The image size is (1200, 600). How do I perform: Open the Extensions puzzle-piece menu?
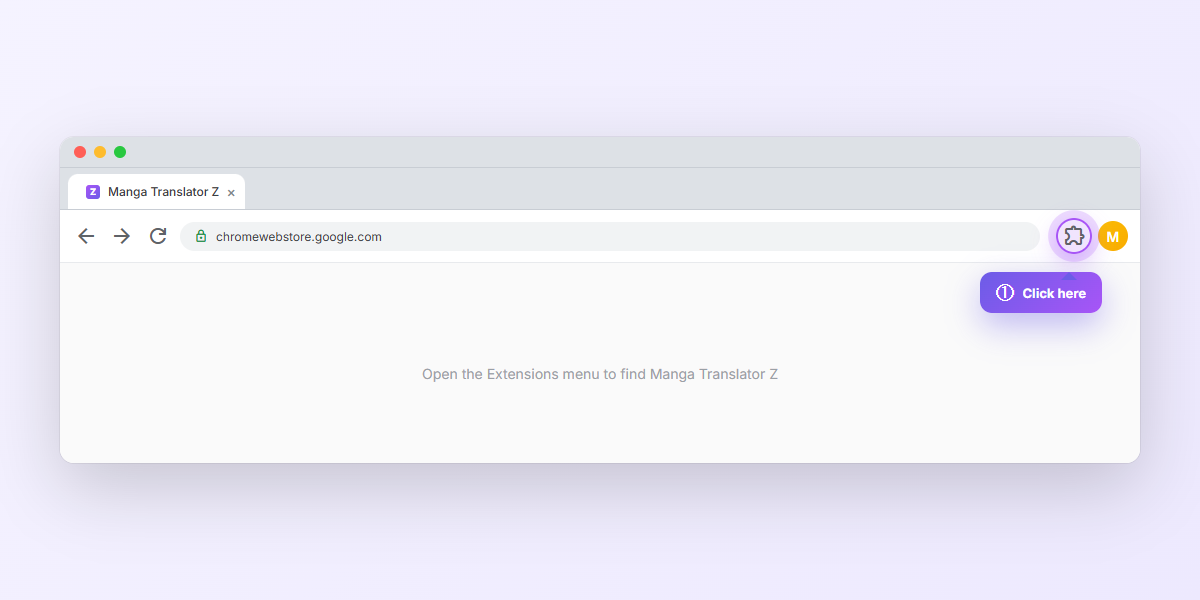[x=1073, y=236]
